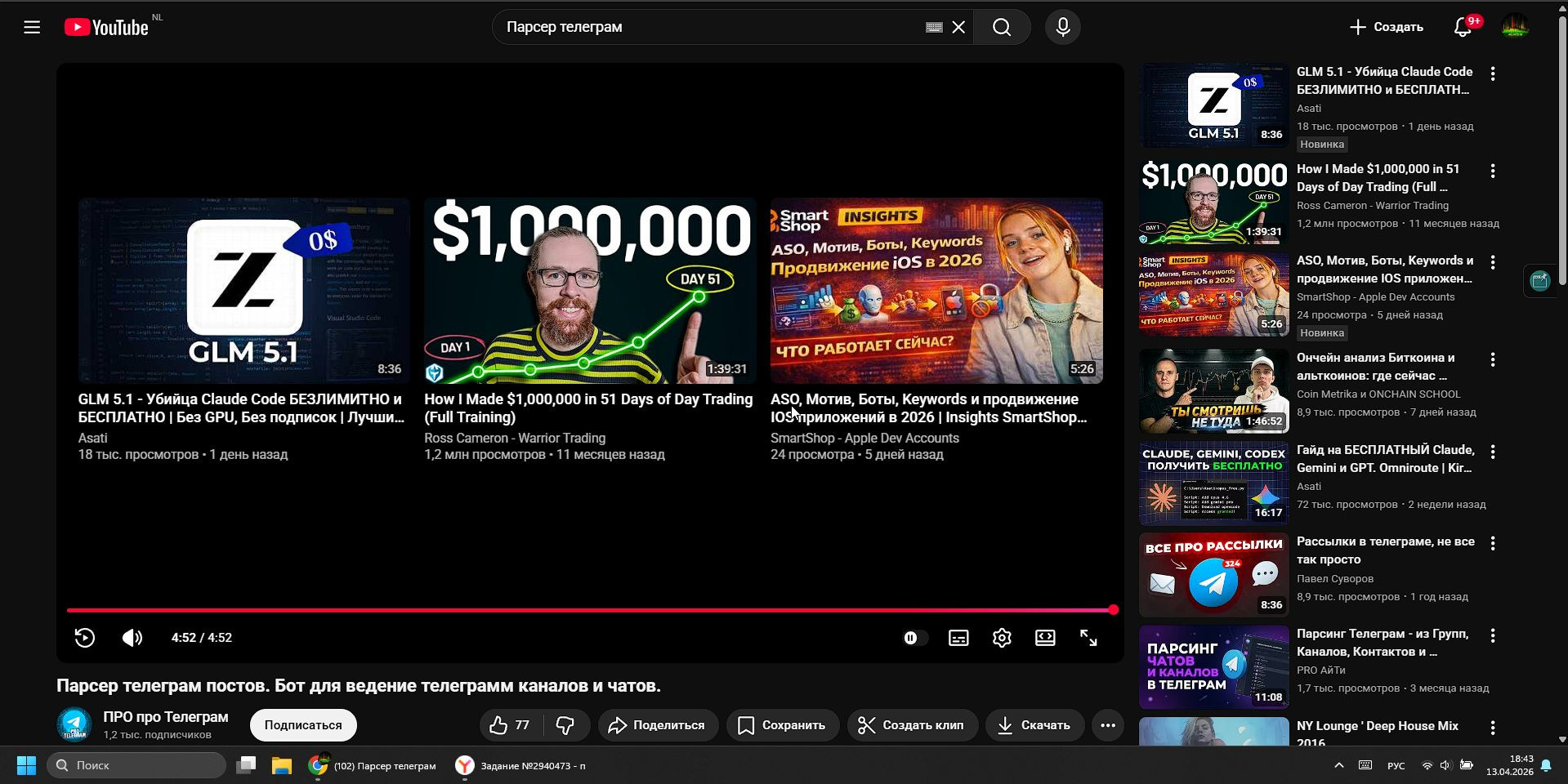This screenshot has height=784, width=1568.
Task: Open notifications bell
Action: coord(1463,27)
